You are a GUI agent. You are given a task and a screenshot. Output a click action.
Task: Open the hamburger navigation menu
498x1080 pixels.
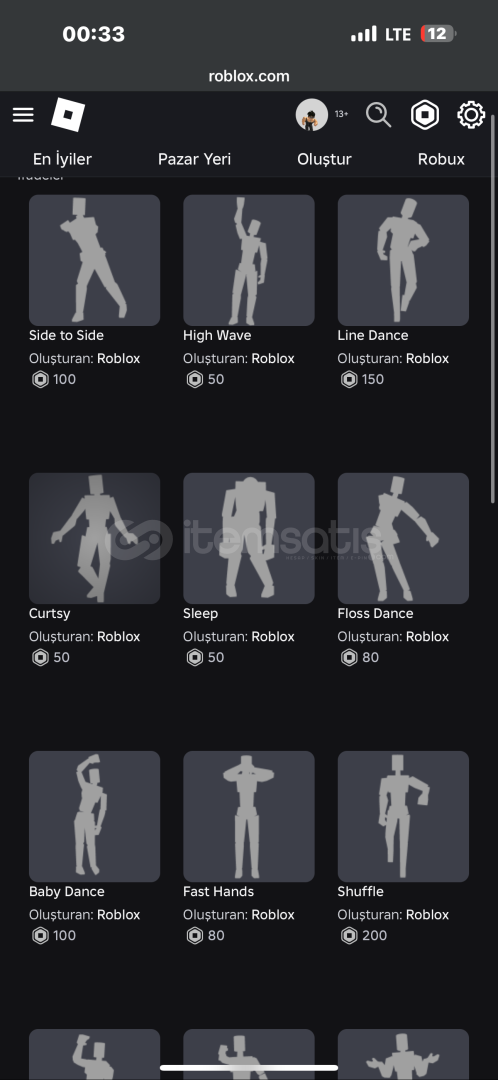pyautogui.click(x=23, y=114)
